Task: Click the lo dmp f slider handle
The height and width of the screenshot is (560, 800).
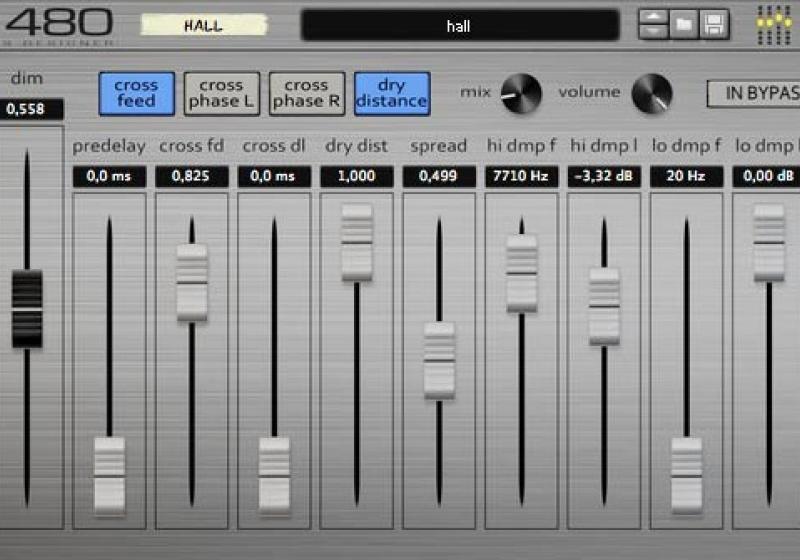Action: pyautogui.click(x=686, y=475)
